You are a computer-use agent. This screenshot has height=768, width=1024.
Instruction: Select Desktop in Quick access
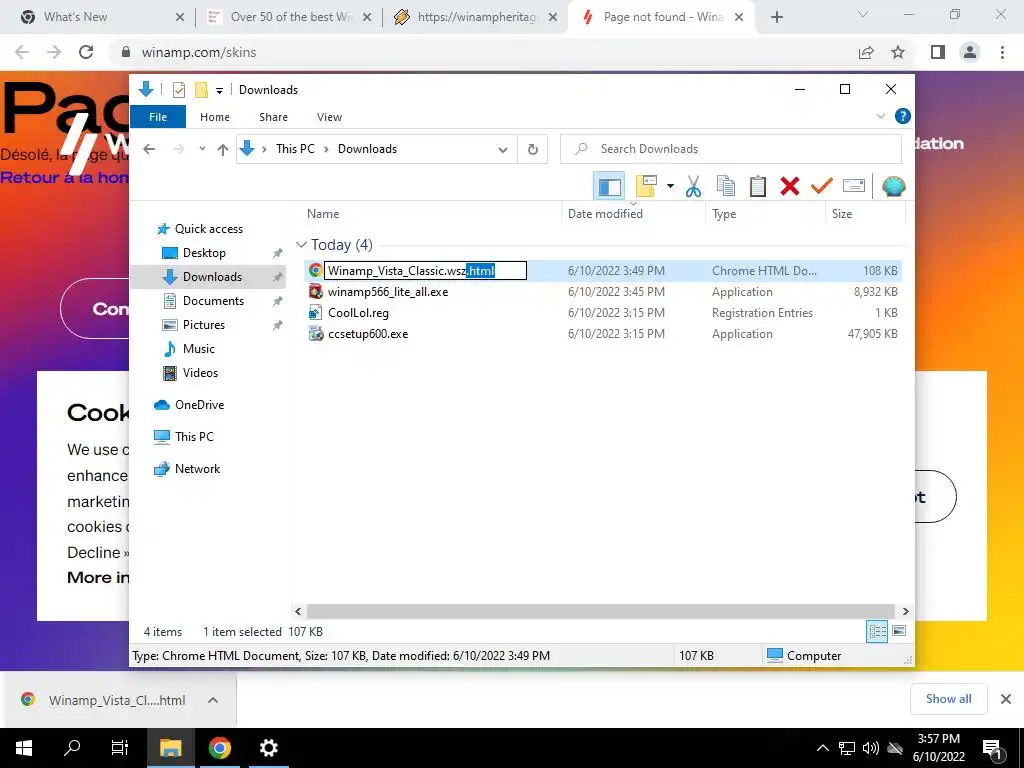pos(204,253)
